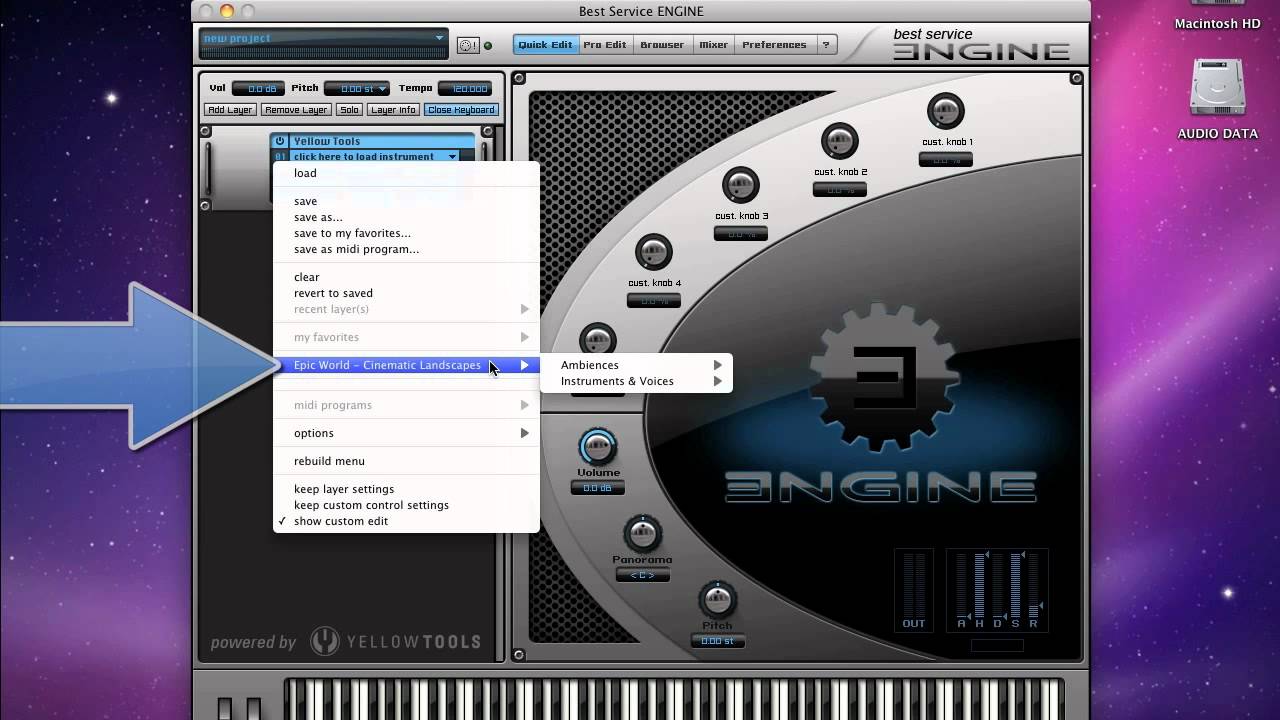Open click here to load instrument dropdown
Viewport: 1280px width, 720px height.
(x=374, y=157)
